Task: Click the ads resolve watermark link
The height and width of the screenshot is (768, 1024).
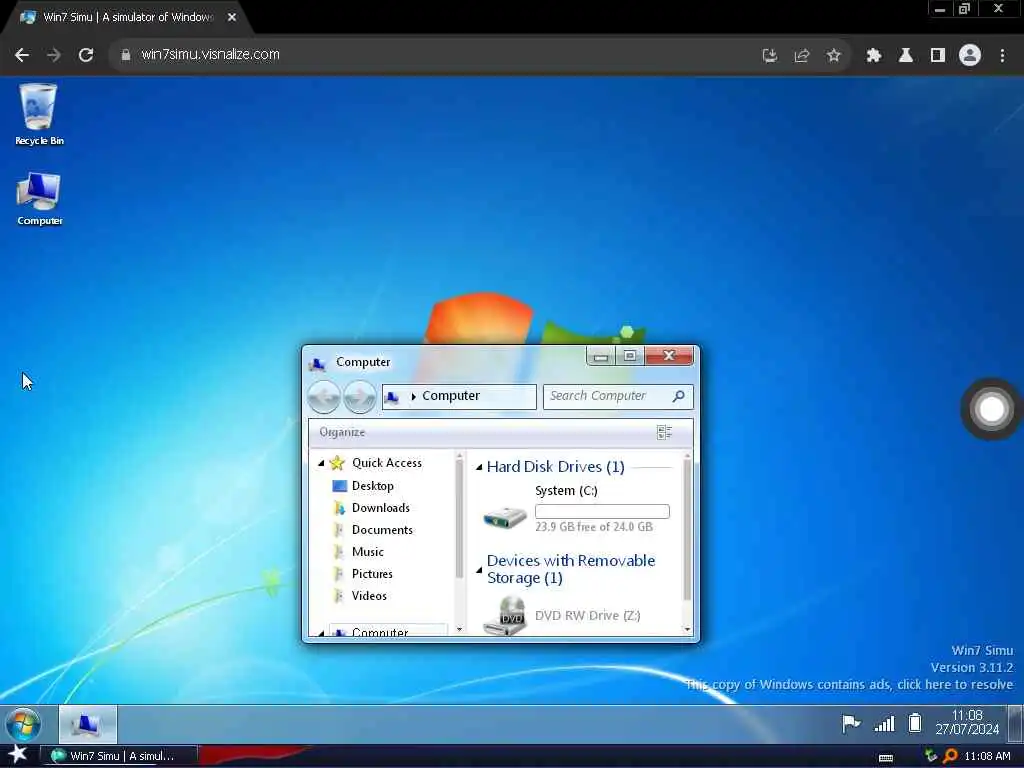Action: [849, 684]
